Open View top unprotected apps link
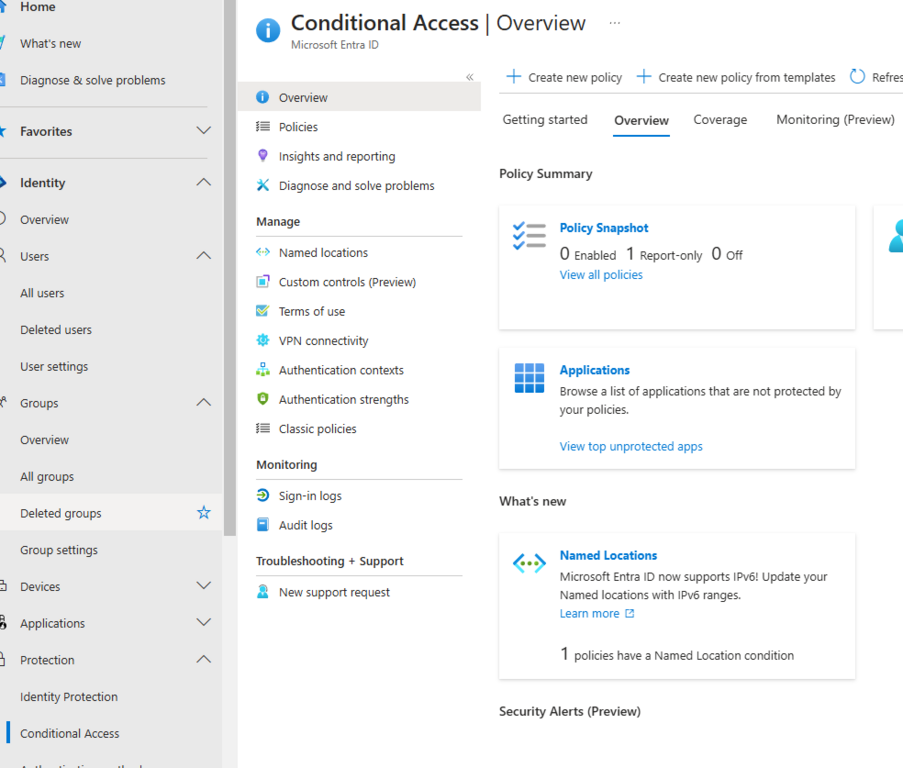The image size is (903, 768). (631, 446)
